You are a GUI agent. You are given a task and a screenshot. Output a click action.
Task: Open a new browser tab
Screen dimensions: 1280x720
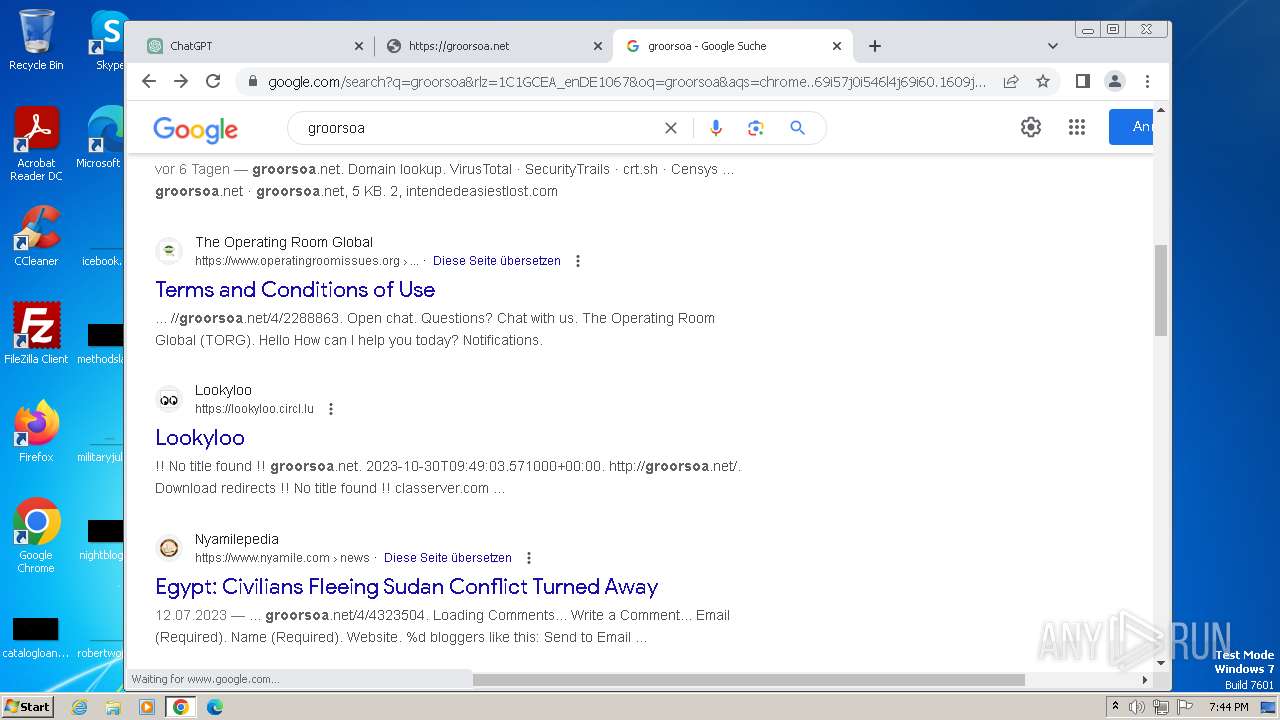pyautogui.click(x=875, y=46)
